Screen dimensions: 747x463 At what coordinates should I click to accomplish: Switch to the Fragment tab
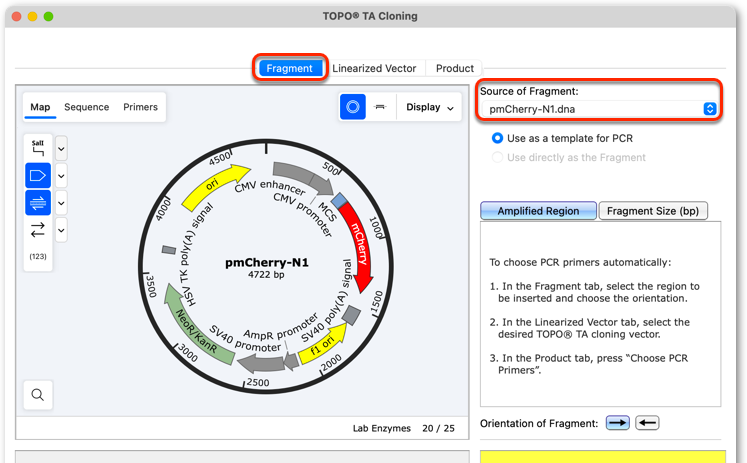click(290, 68)
